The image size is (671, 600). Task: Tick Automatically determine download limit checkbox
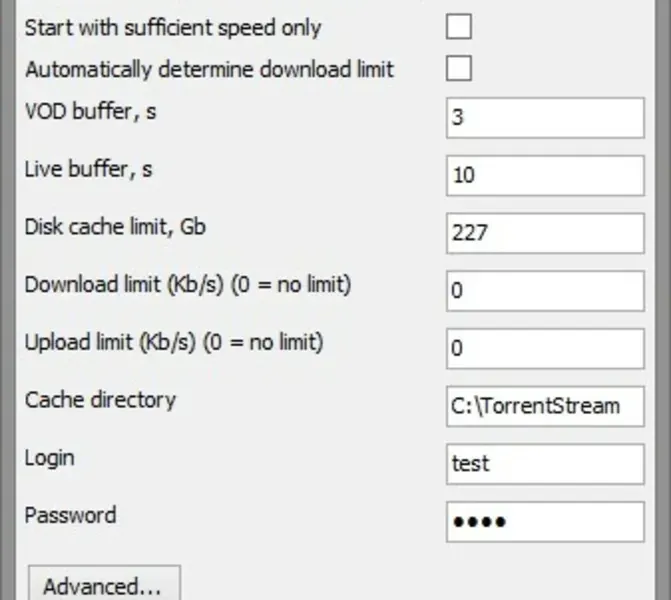tap(459, 69)
